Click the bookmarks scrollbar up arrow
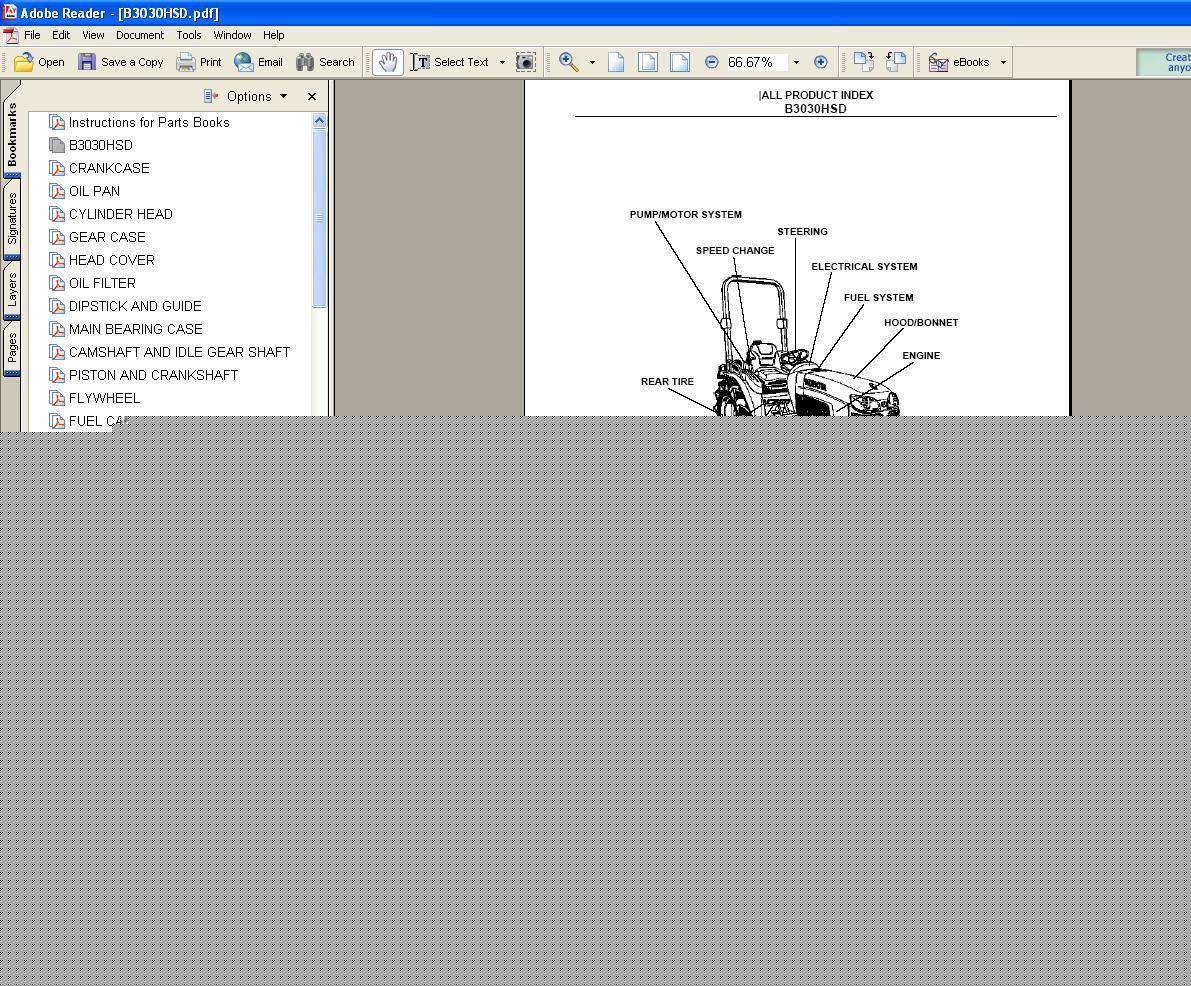This screenshot has width=1191, height=986. click(319, 120)
